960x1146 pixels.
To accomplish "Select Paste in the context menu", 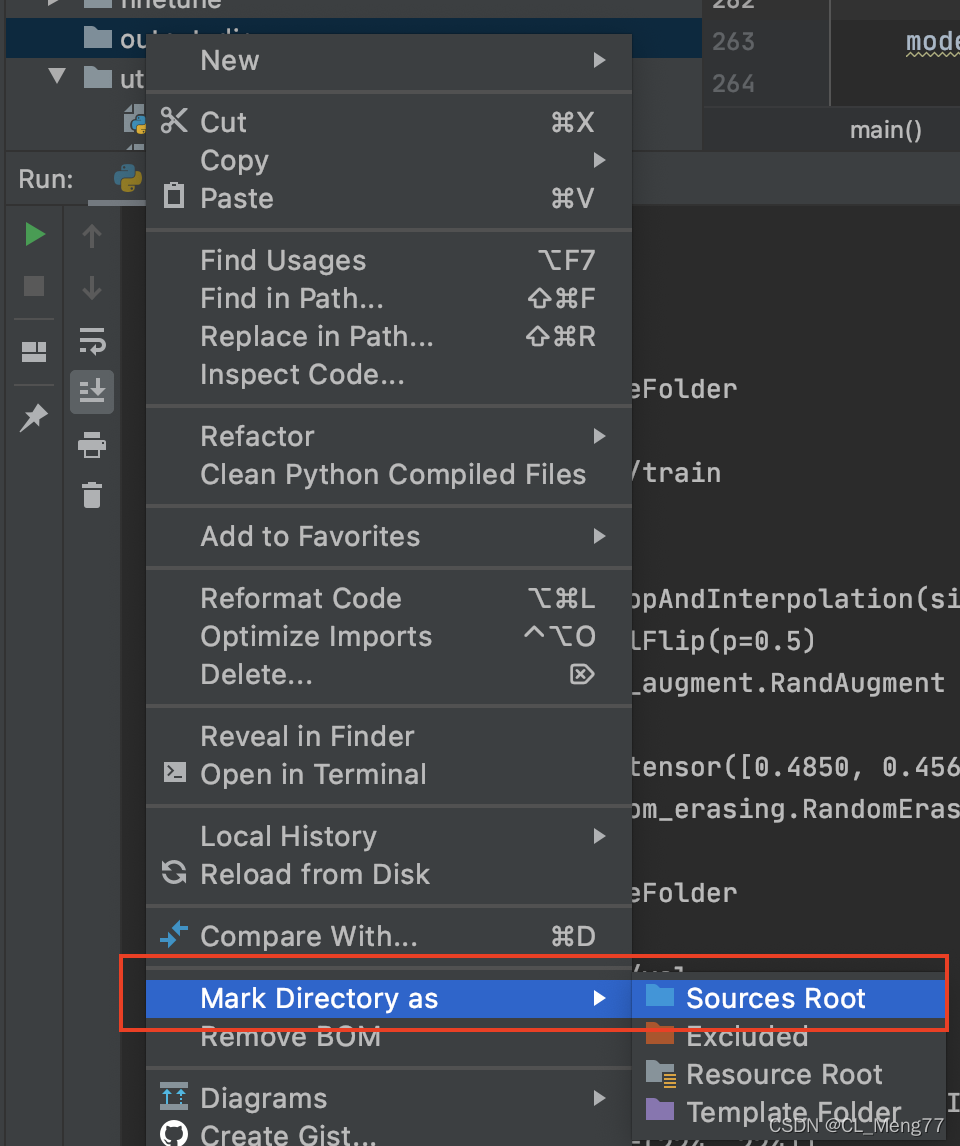I will [389, 198].
